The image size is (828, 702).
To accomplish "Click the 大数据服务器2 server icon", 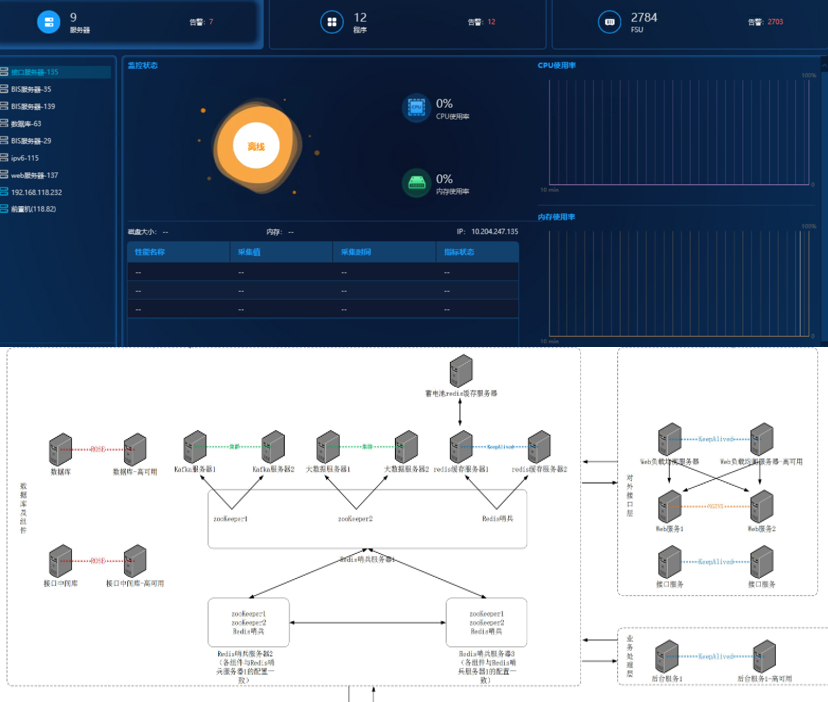I will (x=406, y=447).
